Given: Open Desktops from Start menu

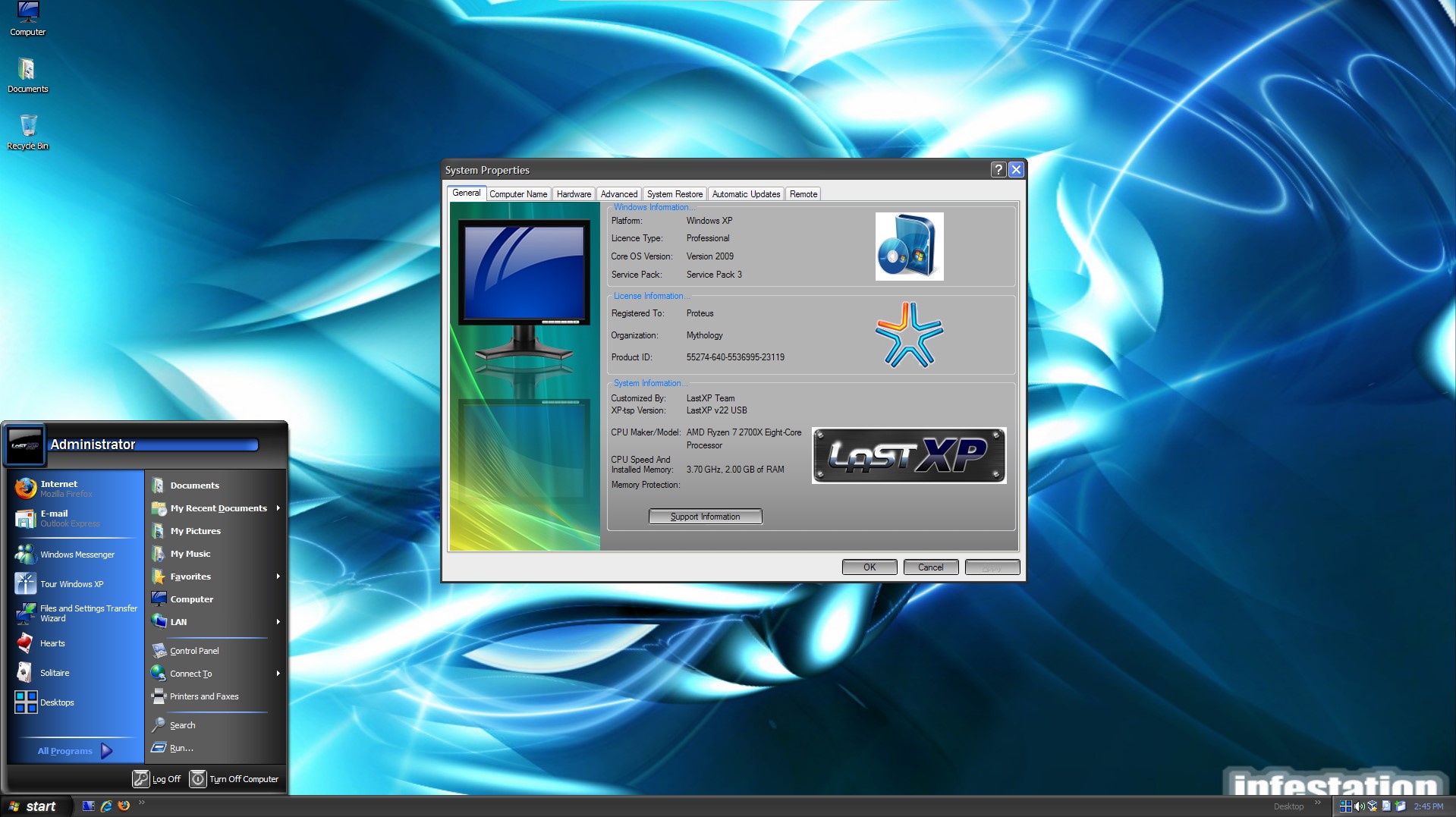Looking at the screenshot, I should click(x=76, y=702).
